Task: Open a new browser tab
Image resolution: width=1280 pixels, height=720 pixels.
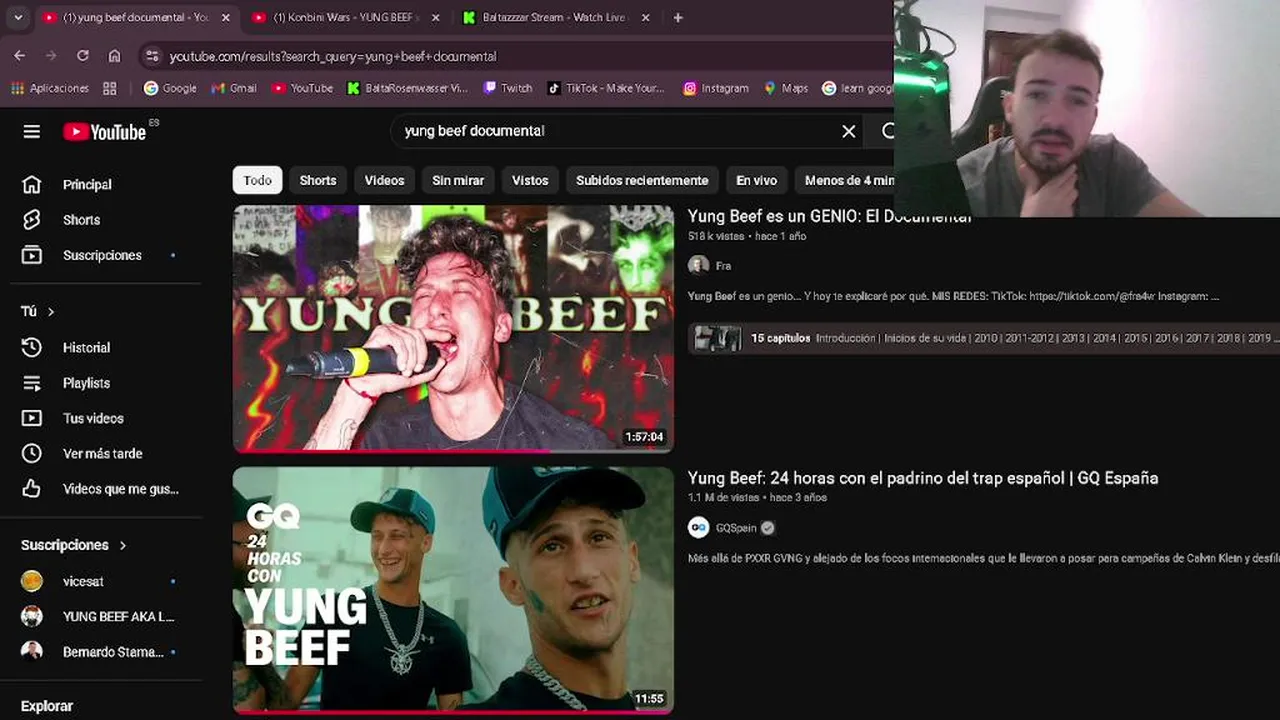Action: (678, 18)
